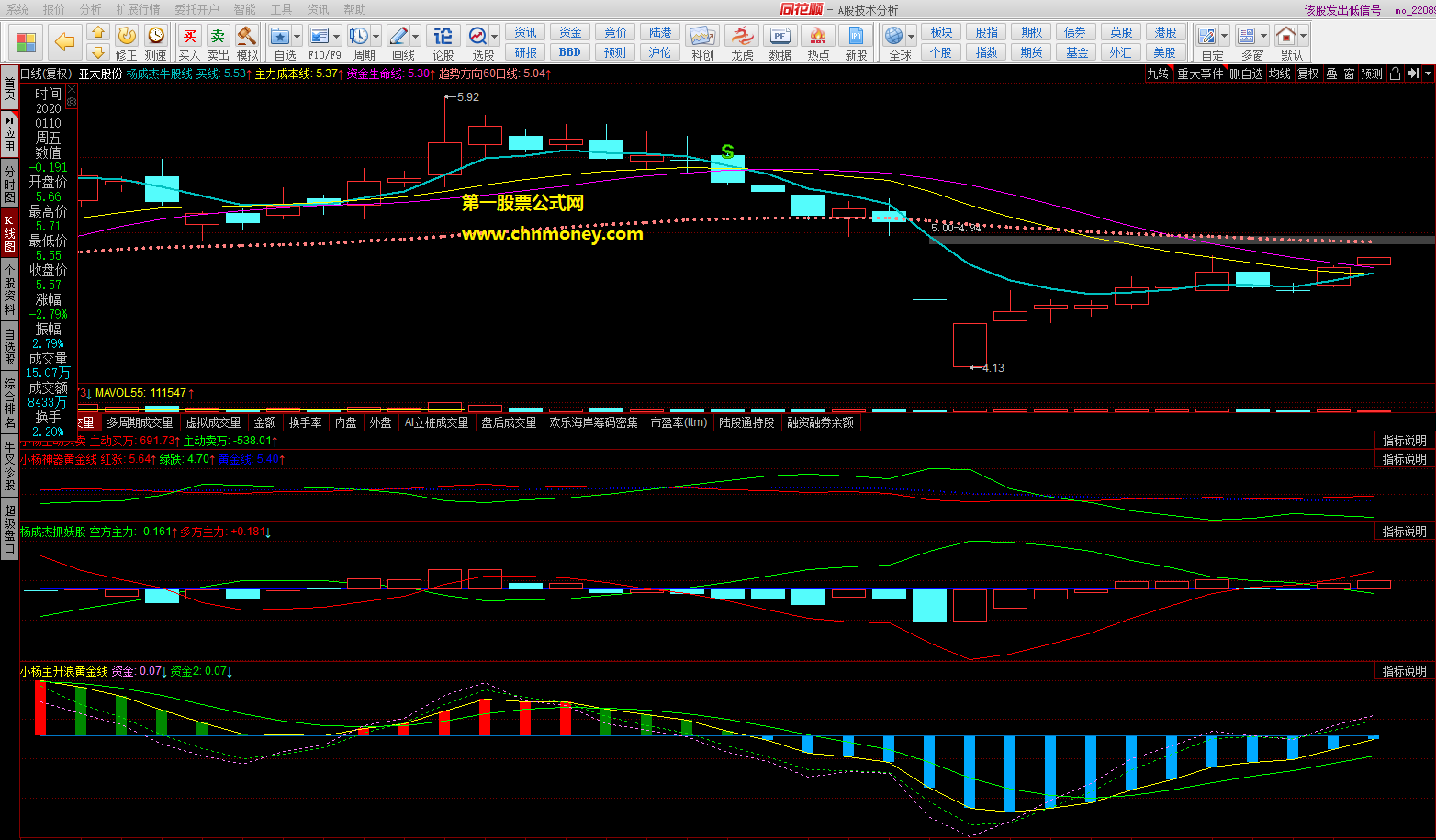Click 指标说明 for 小杨主升浪黄金线 indicator

pos(1404,671)
